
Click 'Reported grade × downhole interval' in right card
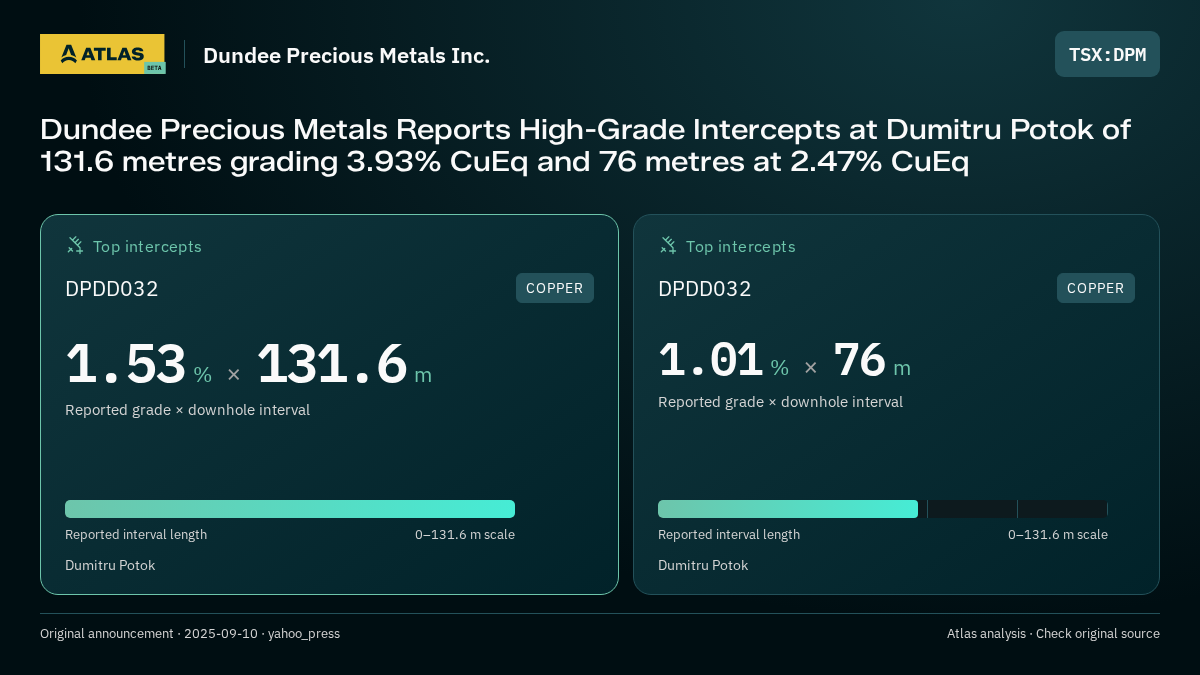click(781, 402)
